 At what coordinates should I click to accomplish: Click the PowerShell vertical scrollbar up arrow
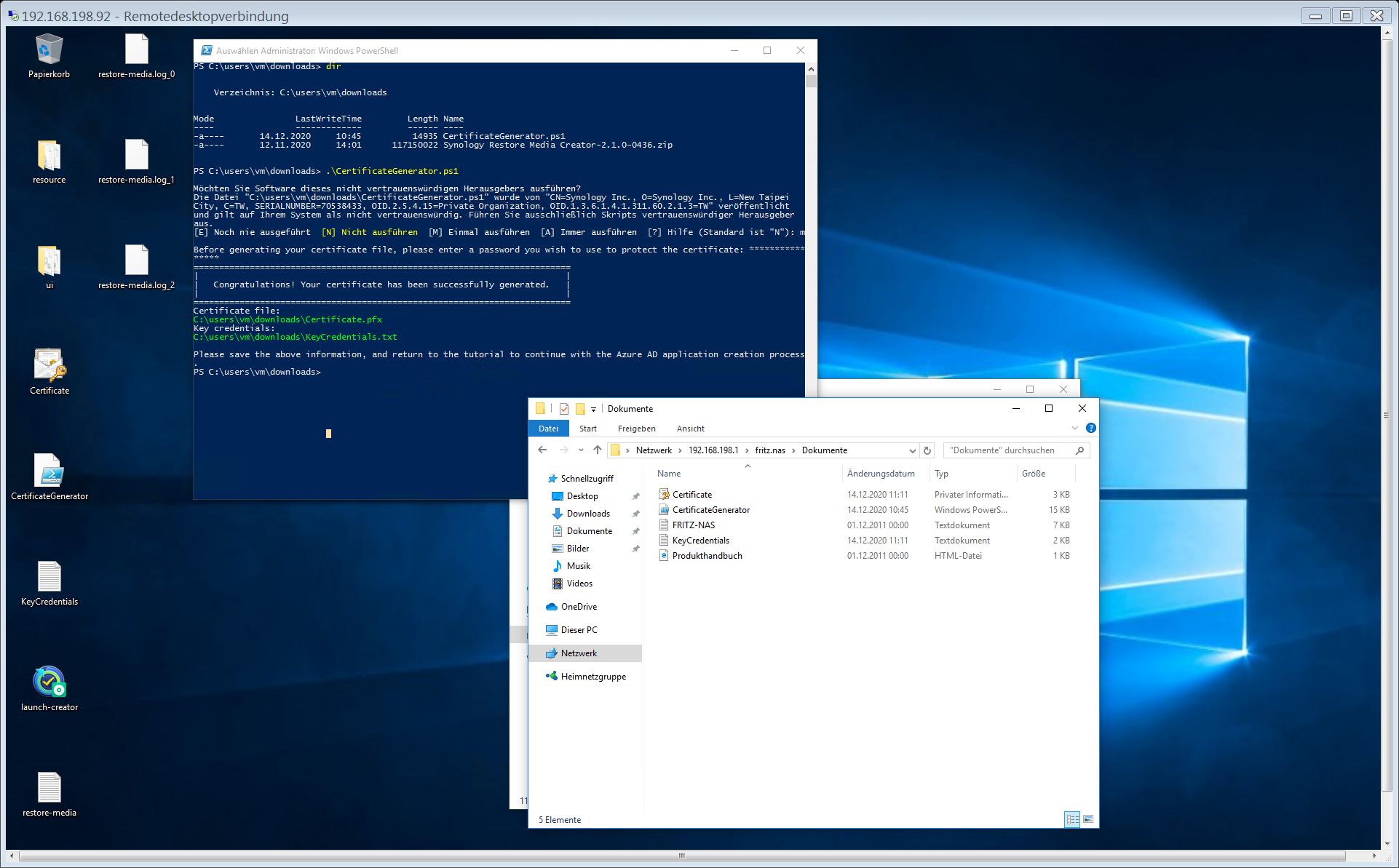pos(811,69)
